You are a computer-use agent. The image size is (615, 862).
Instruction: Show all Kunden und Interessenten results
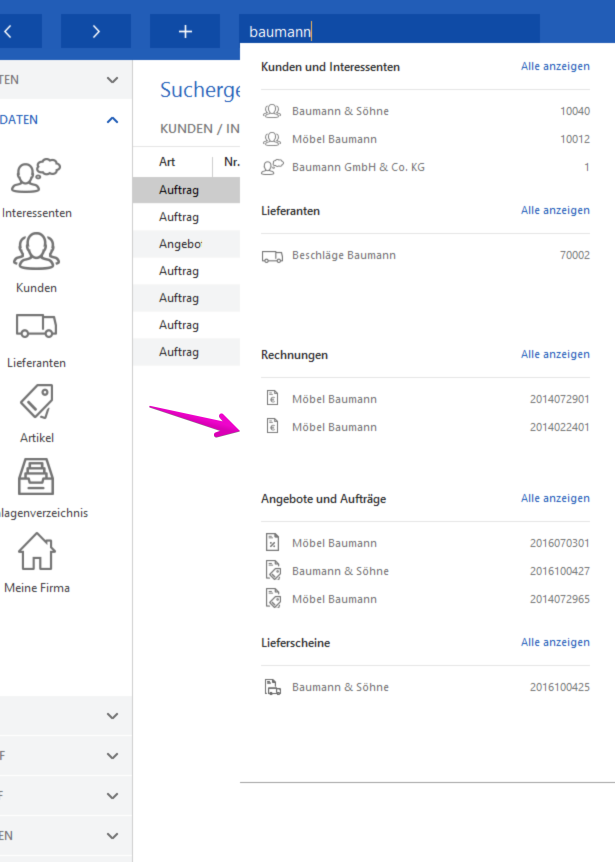coord(555,66)
